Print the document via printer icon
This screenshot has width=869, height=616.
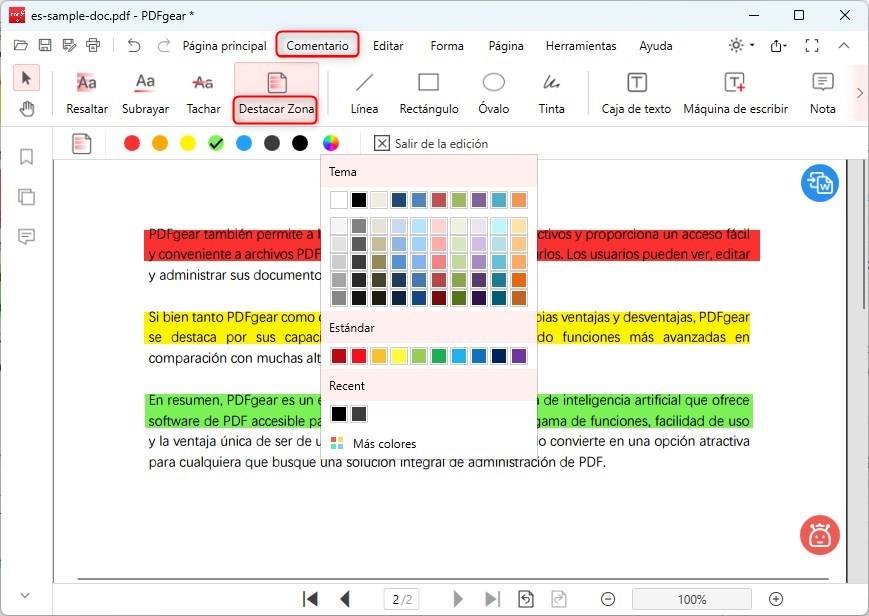coord(93,45)
